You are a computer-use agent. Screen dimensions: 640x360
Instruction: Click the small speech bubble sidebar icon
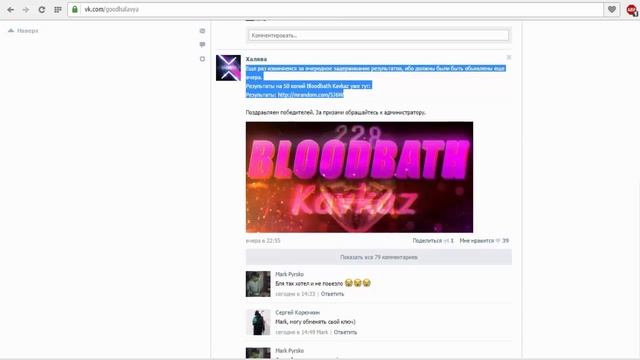coord(202,44)
